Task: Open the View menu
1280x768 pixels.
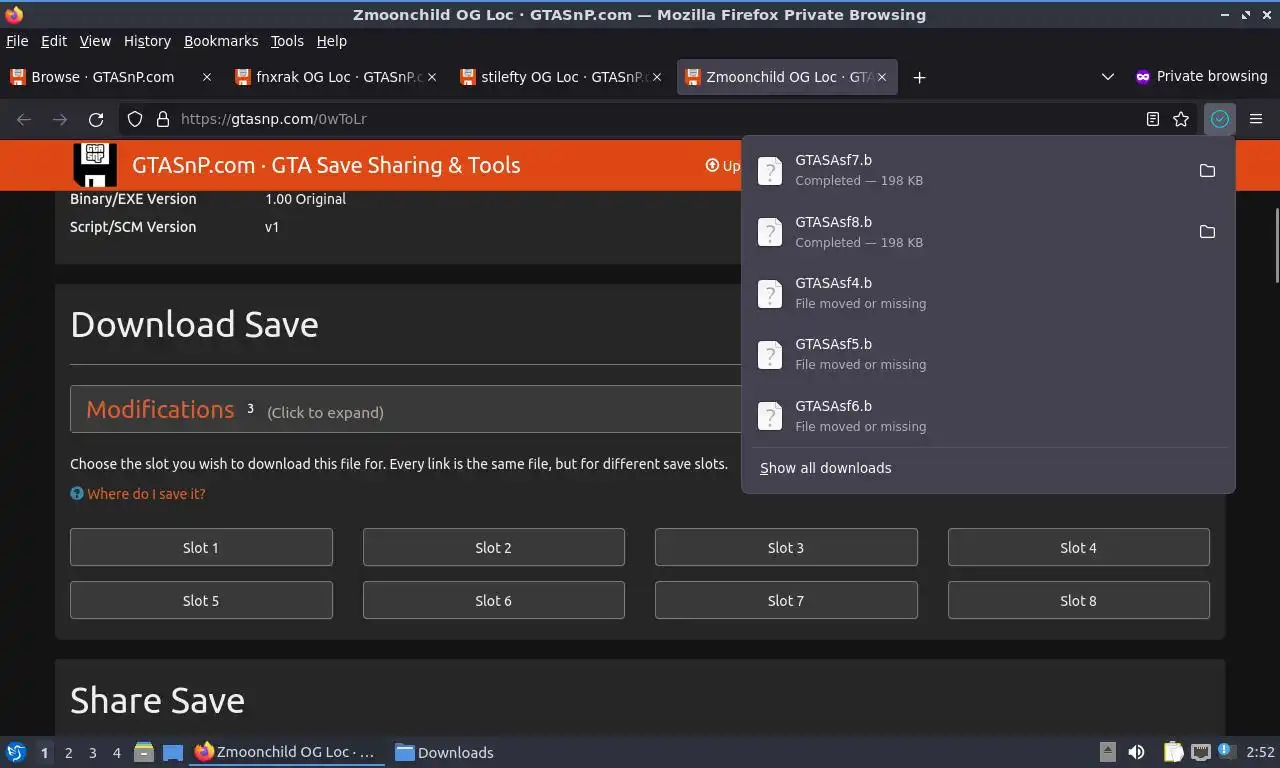Action: coord(95,41)
